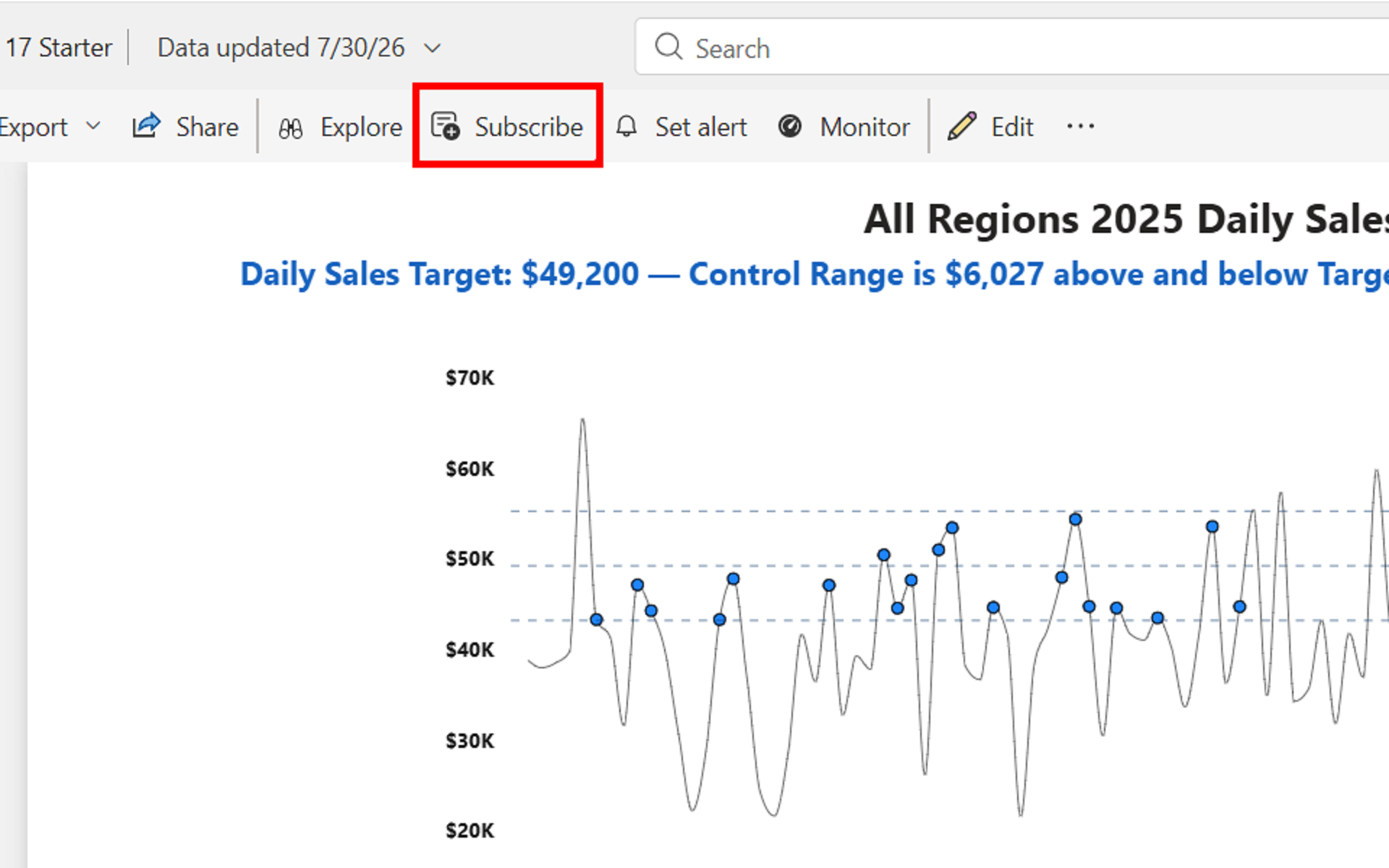Open the more options ellipsis menu

(x=1080, y=127)
